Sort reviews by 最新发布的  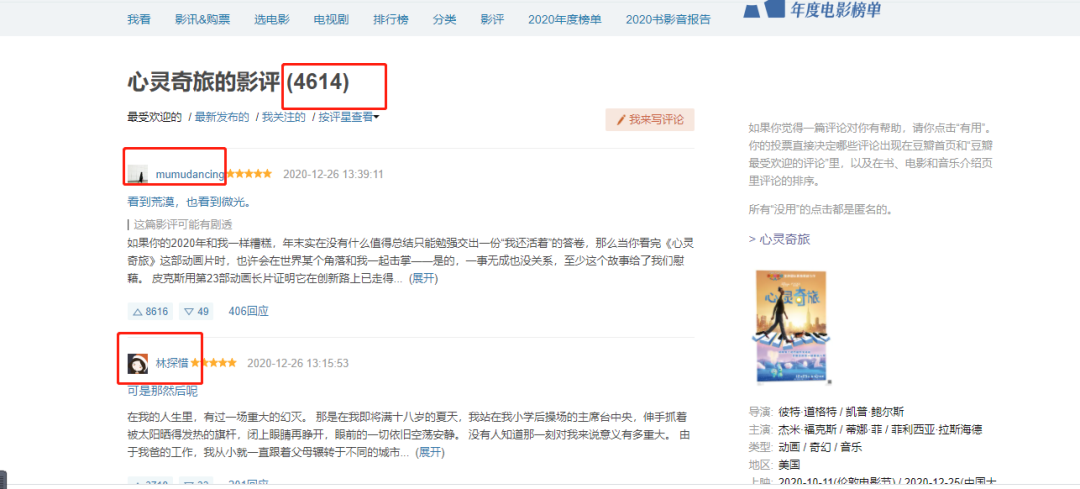pos(222,117)
